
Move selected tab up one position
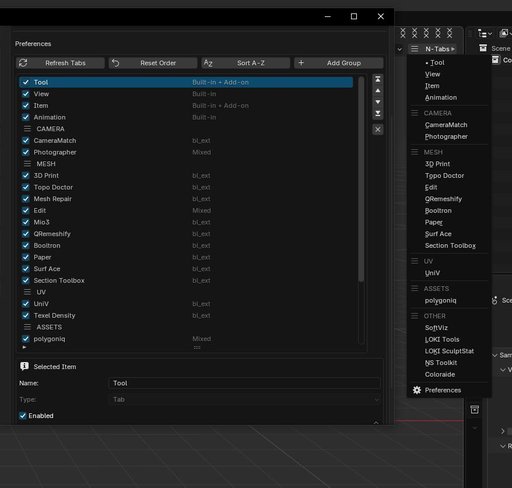[x=378, y=91]
